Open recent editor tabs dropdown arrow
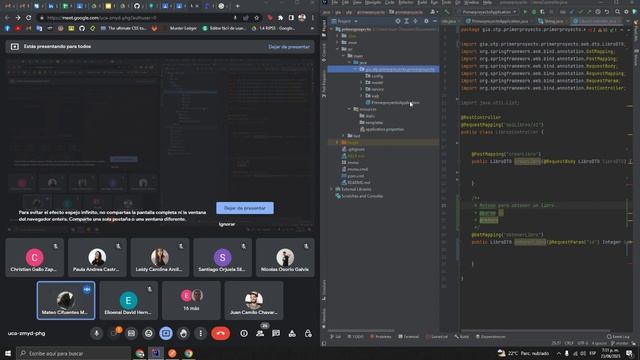This screenshot has width=640, height=360. coord(627,21)
